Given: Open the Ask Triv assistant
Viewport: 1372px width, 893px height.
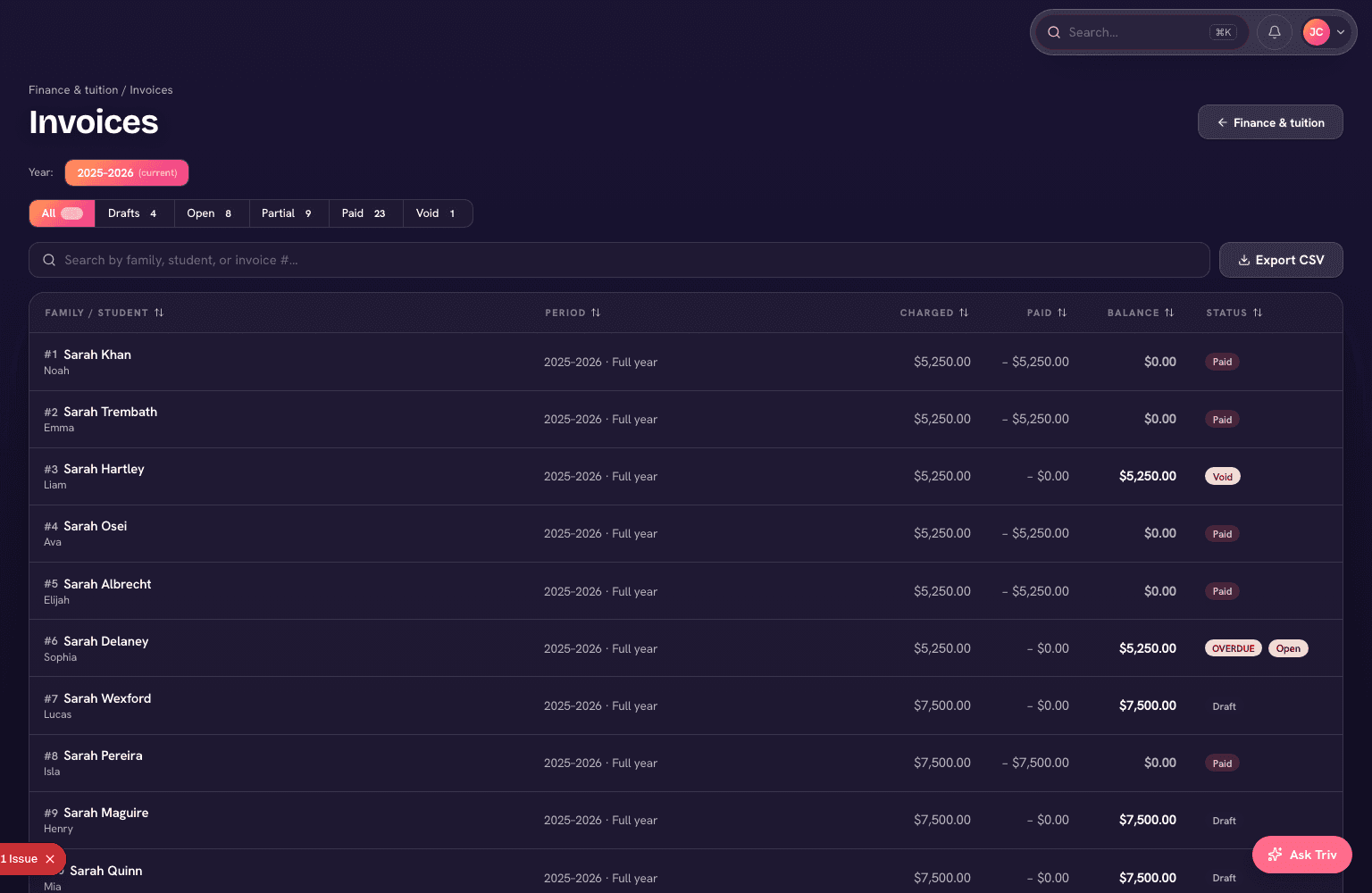Looking at the screenshot, I should click(x=1302, y=855).
